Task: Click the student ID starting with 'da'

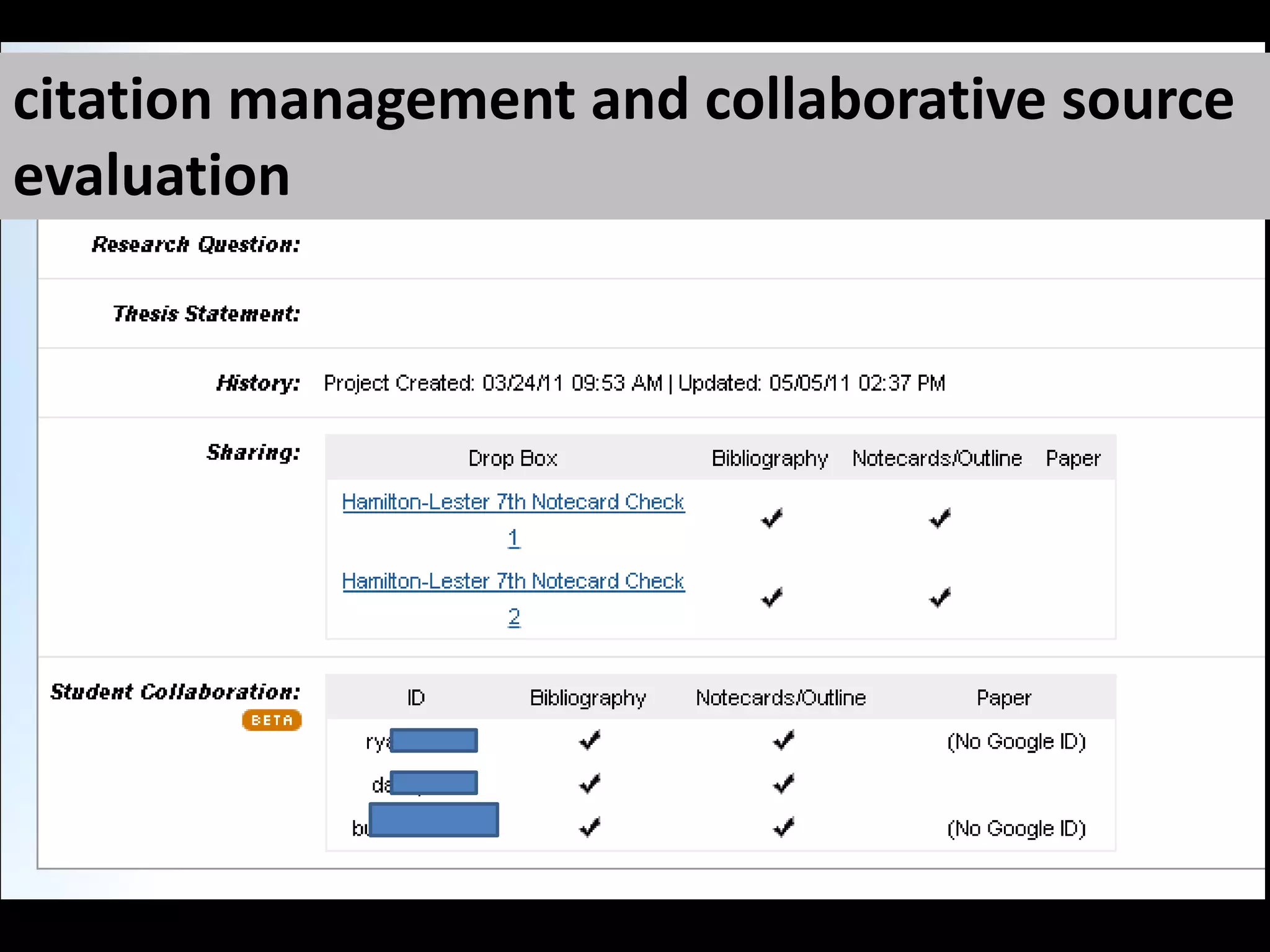Action: [x=425, y=783]
